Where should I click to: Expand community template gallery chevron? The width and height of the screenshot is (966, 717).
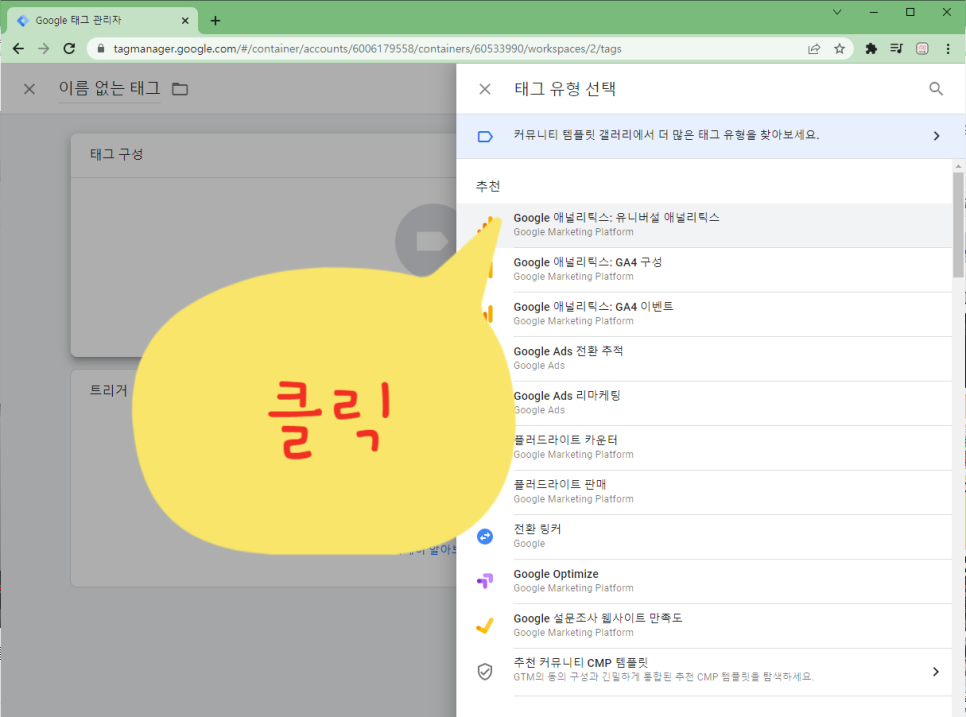tap(936, 136)
